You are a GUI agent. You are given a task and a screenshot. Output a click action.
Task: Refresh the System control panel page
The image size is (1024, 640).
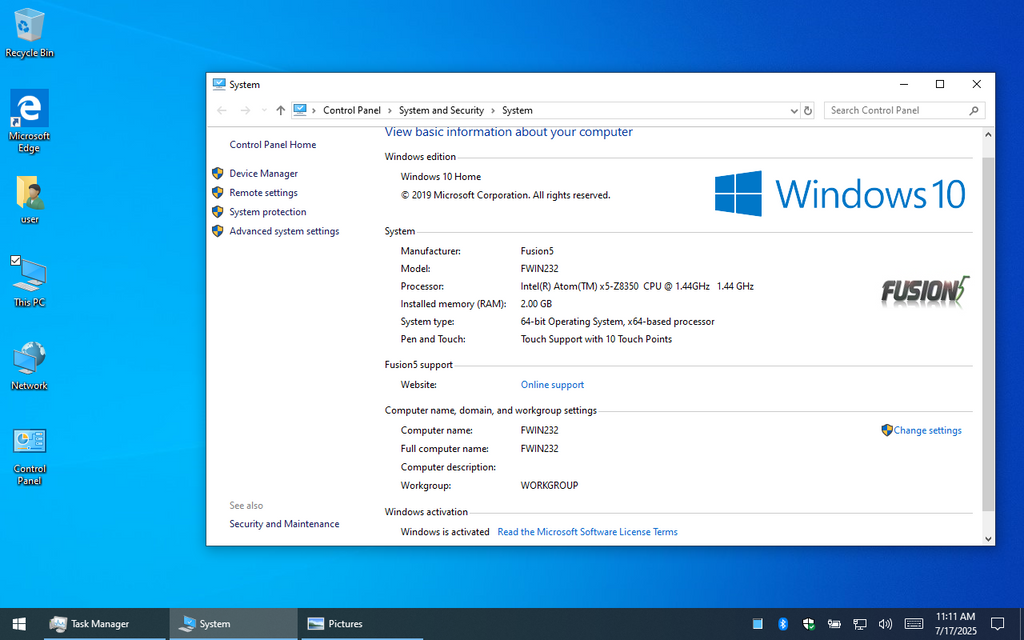[x=808, y=111]
